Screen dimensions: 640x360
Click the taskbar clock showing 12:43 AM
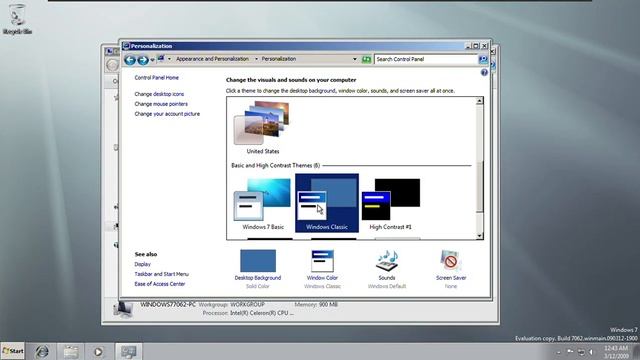pos(616,352)
